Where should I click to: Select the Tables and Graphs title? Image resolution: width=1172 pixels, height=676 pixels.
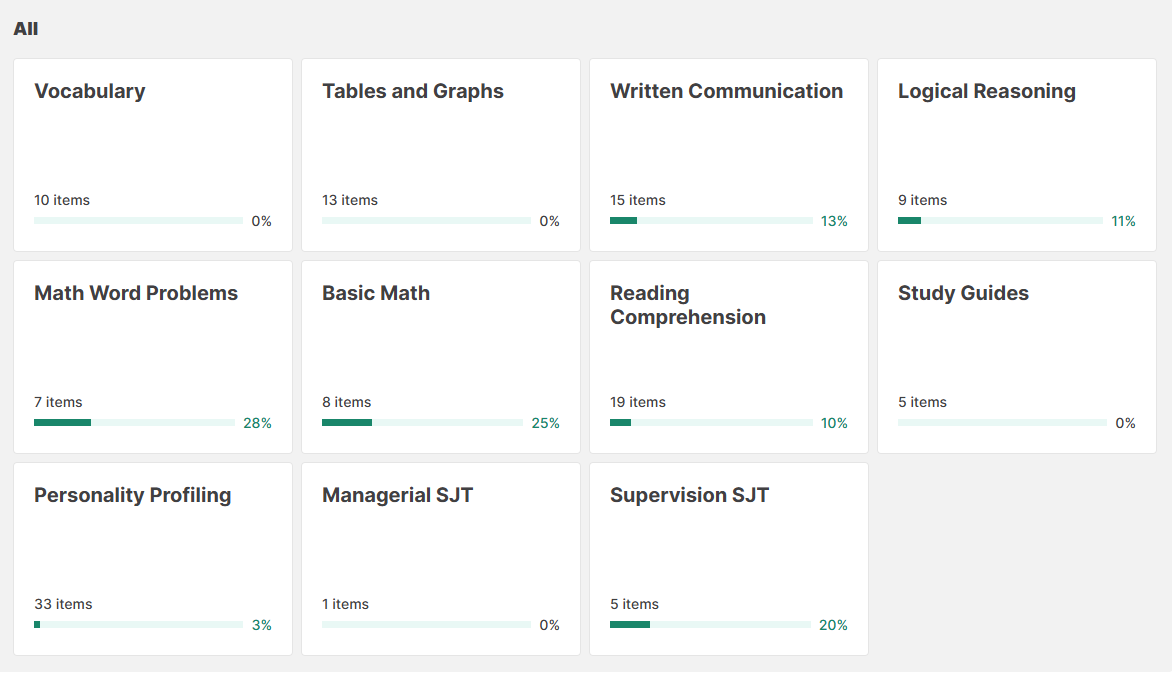pyautogui.click(x=412, y=91)
